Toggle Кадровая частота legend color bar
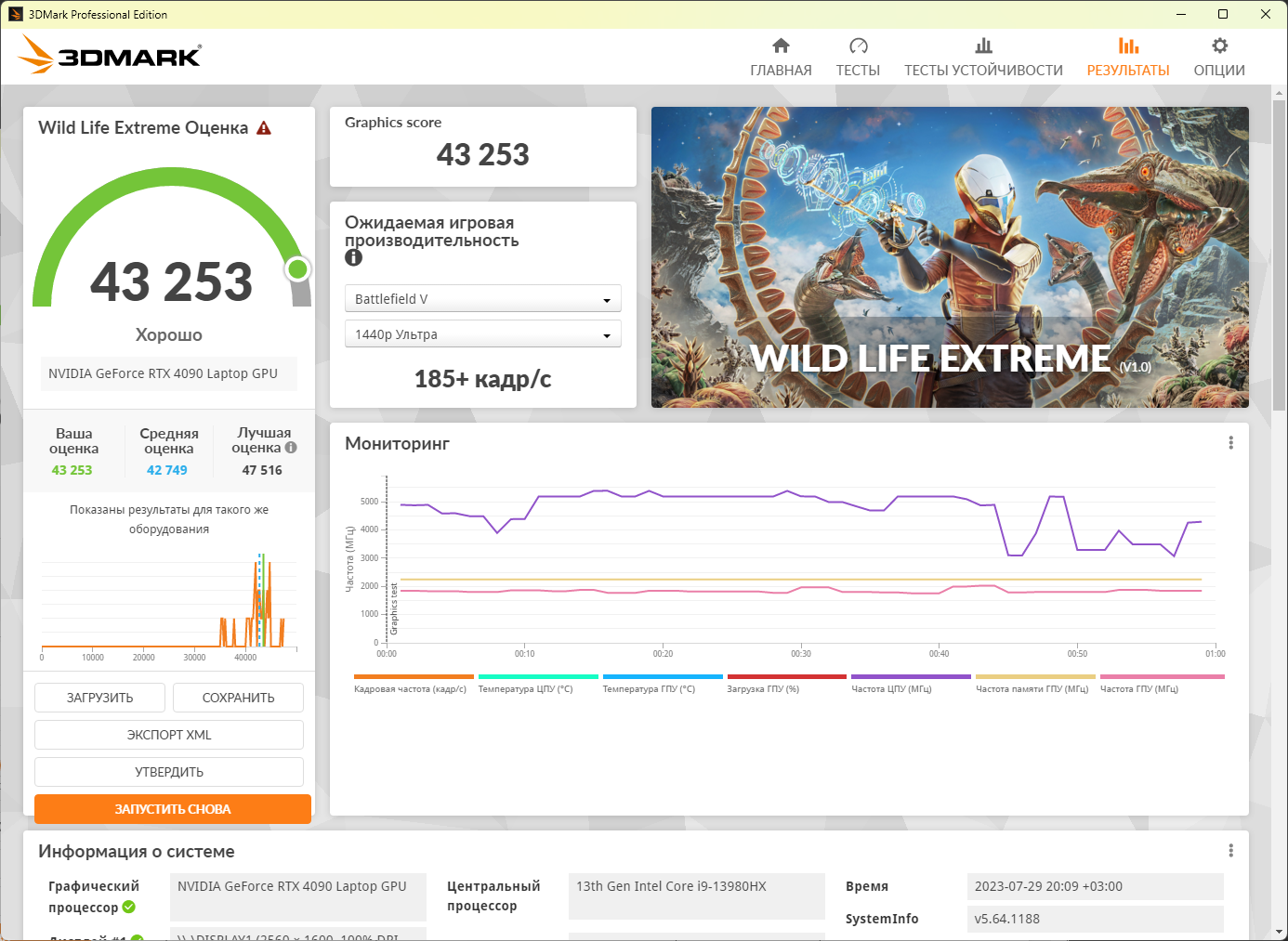This screenshot has width=1288, height=941. 414,676
